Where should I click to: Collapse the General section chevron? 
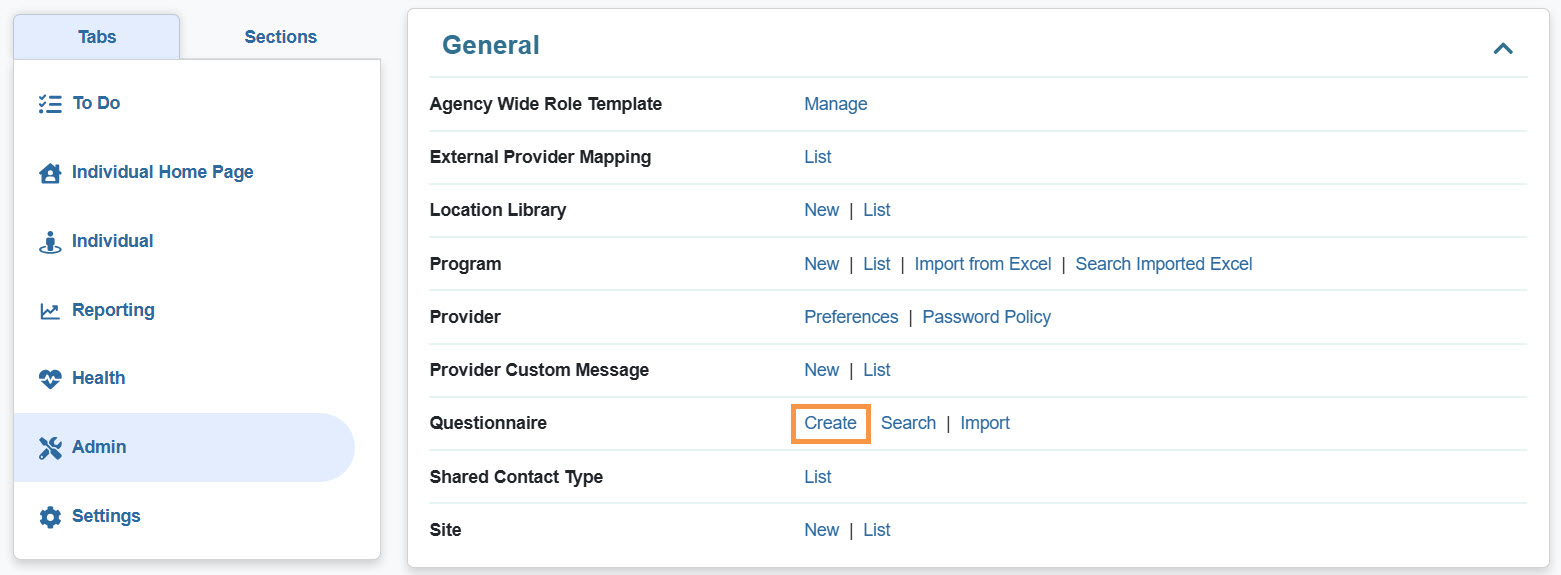pos(1502,48)
